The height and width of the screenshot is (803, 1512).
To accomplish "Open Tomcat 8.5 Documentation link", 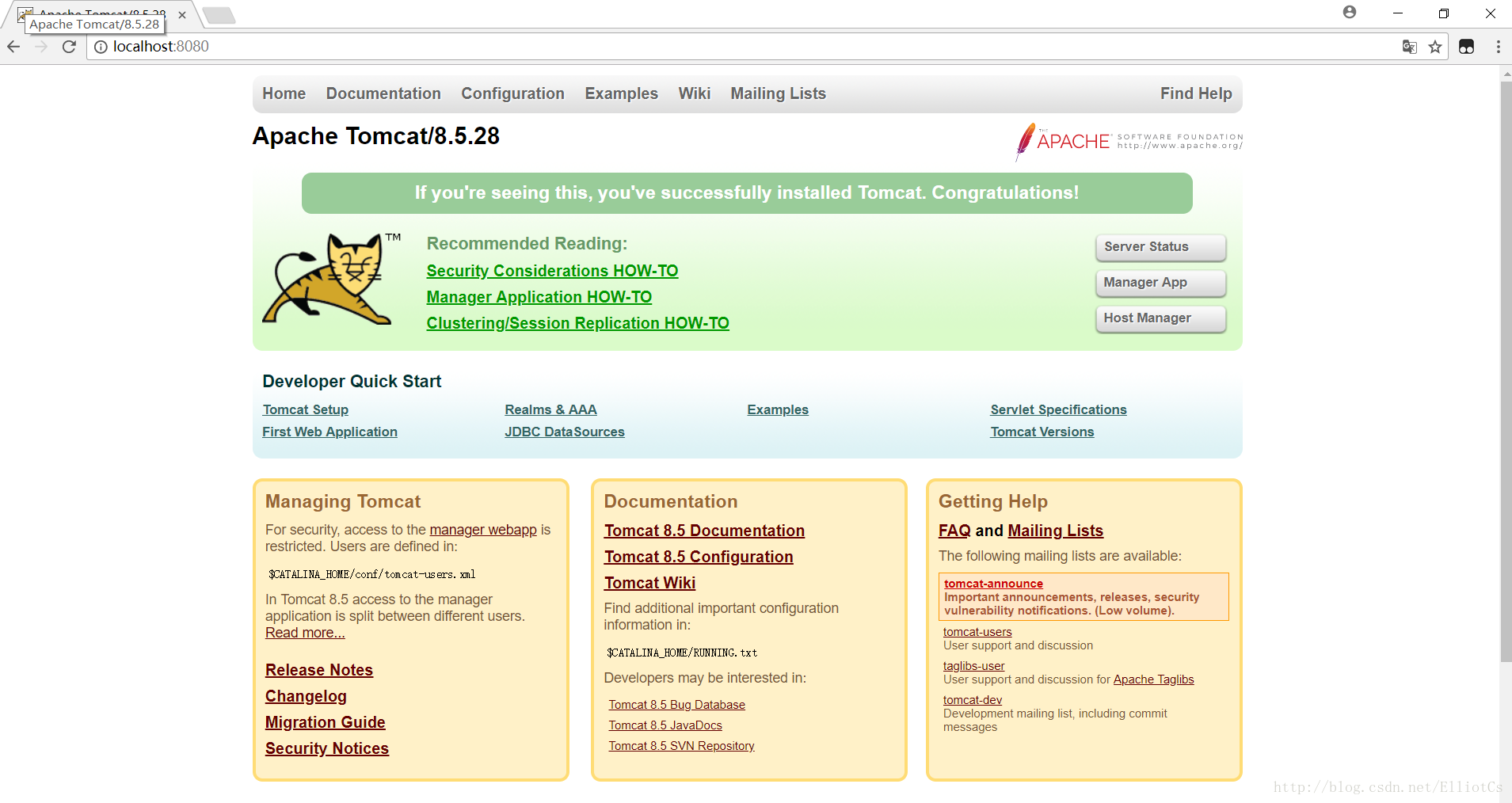I will pyautogui.click(x=704, y=531).
